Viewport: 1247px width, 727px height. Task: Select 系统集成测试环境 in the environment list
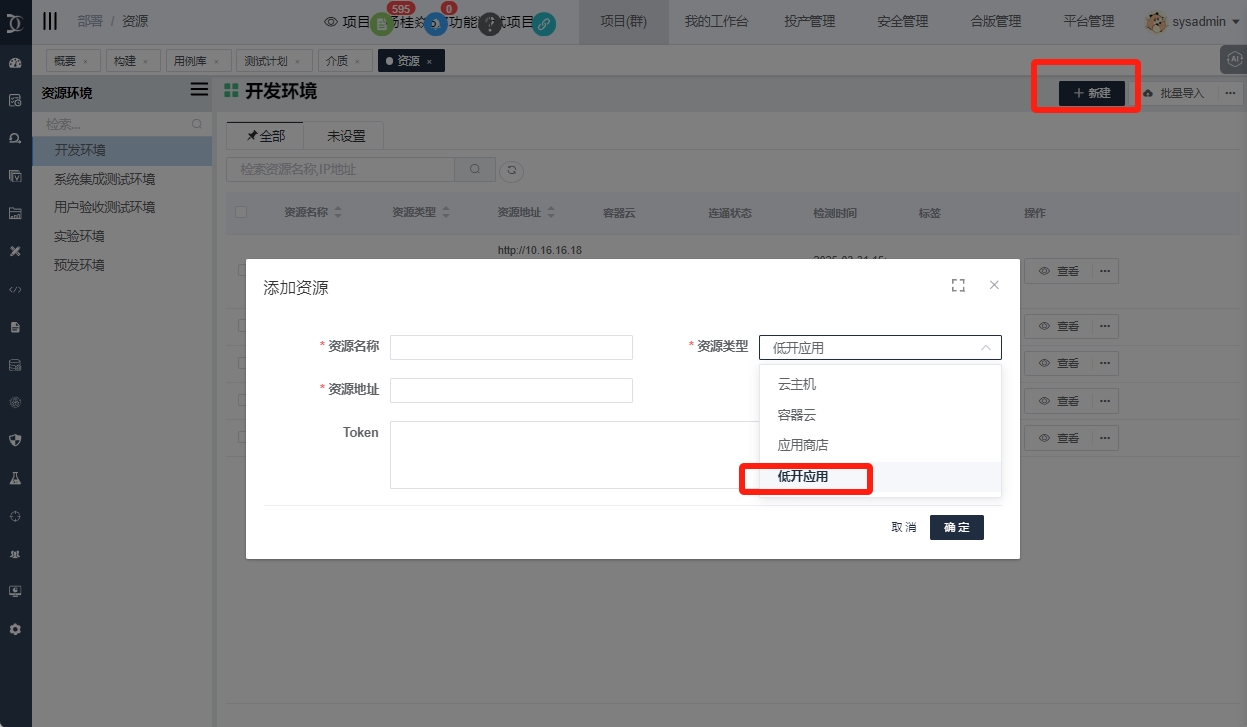(x=105, y=179)
